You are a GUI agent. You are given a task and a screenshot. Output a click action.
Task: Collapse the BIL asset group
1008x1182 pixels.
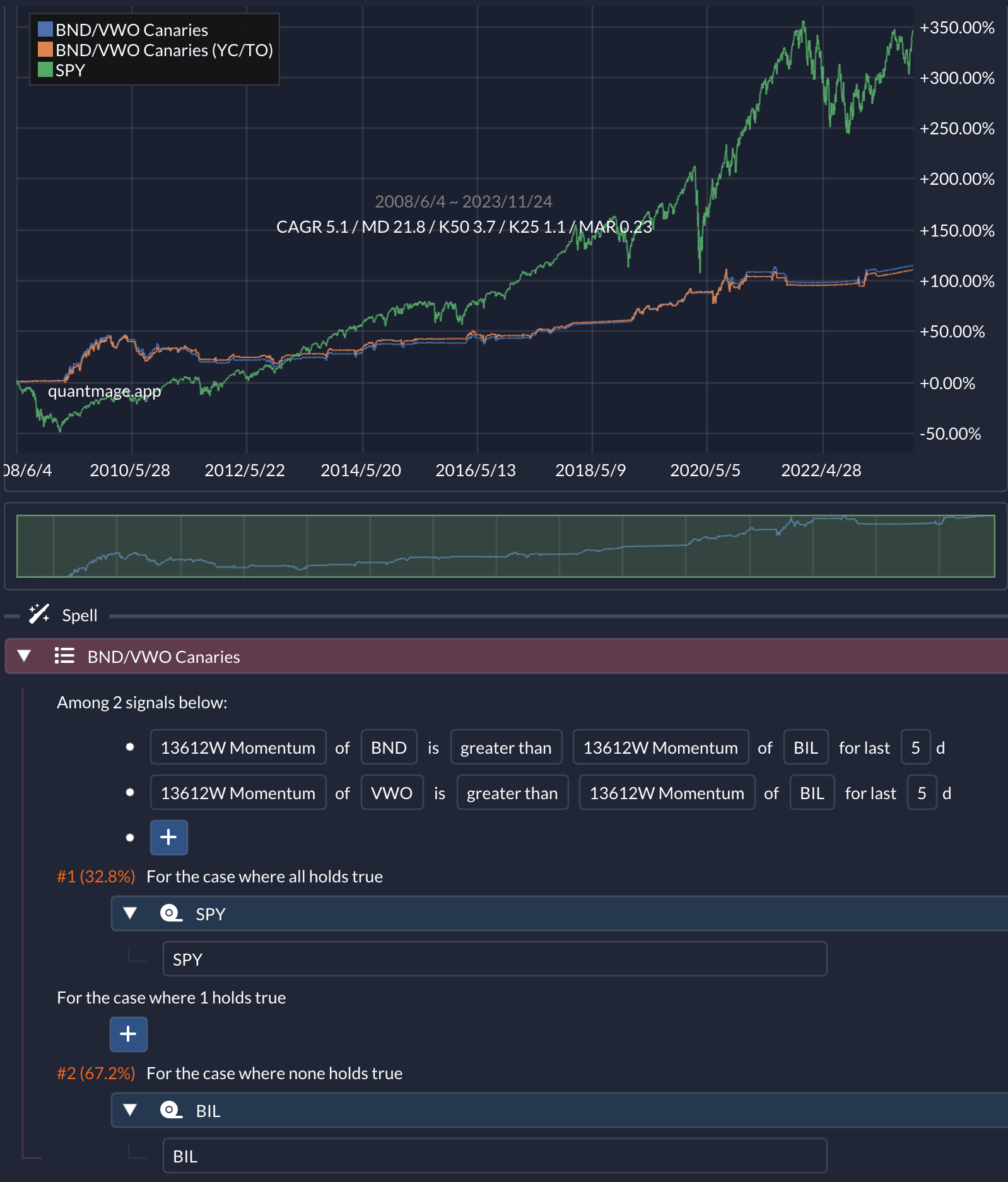click(131, 1110)
